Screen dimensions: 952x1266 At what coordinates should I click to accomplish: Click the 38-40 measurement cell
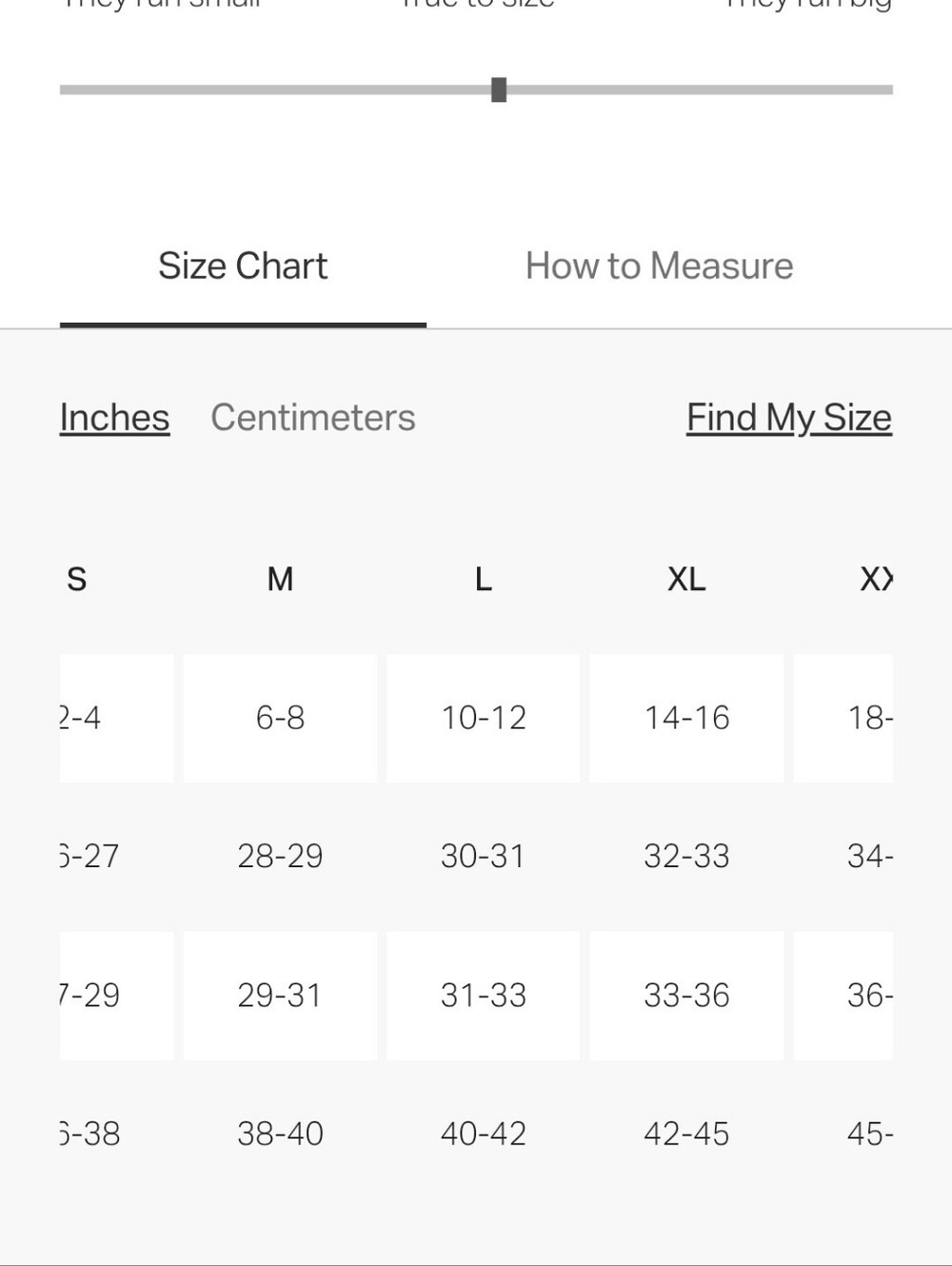(280, 1134)
